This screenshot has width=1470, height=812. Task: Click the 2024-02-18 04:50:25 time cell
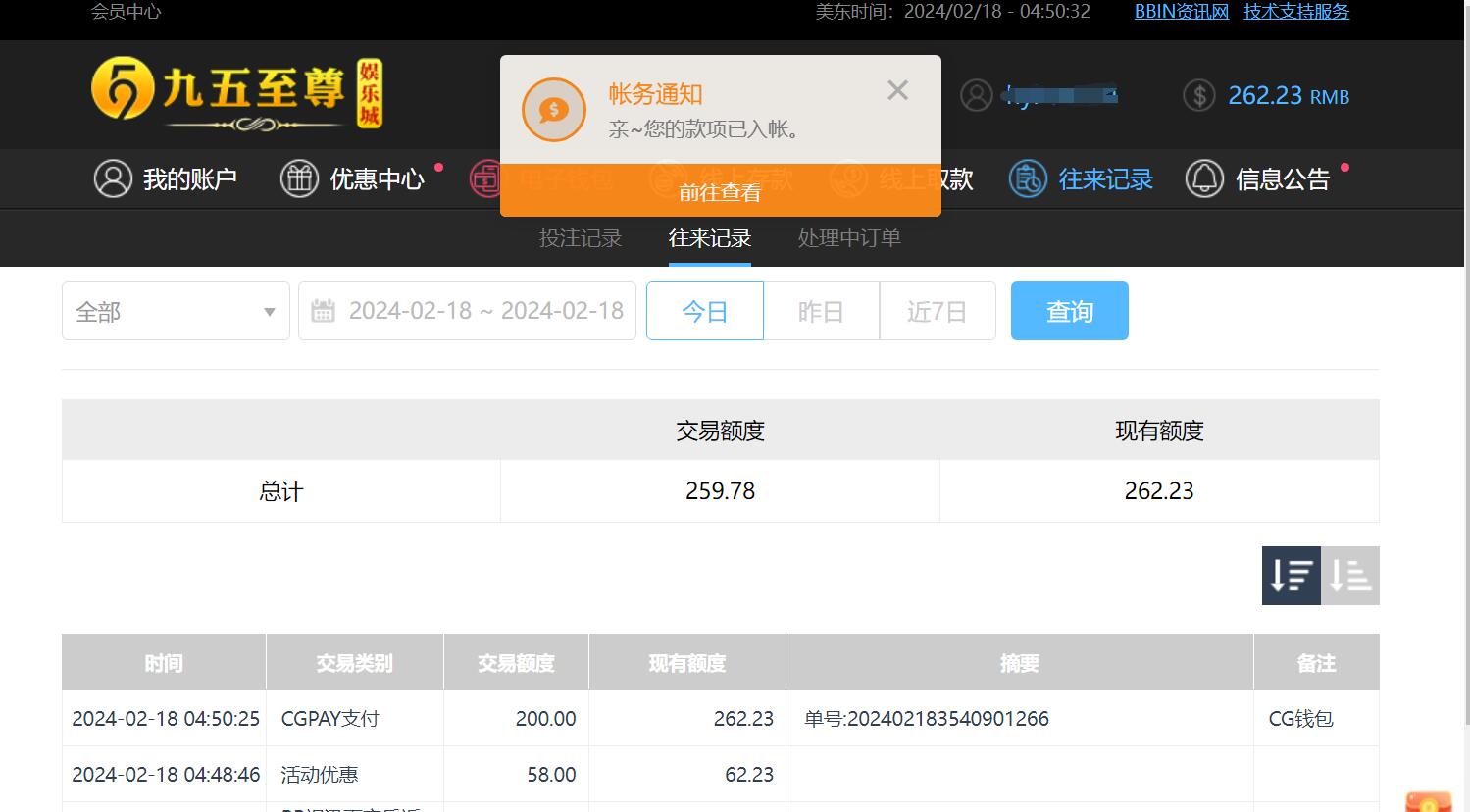tap(166, 719)
